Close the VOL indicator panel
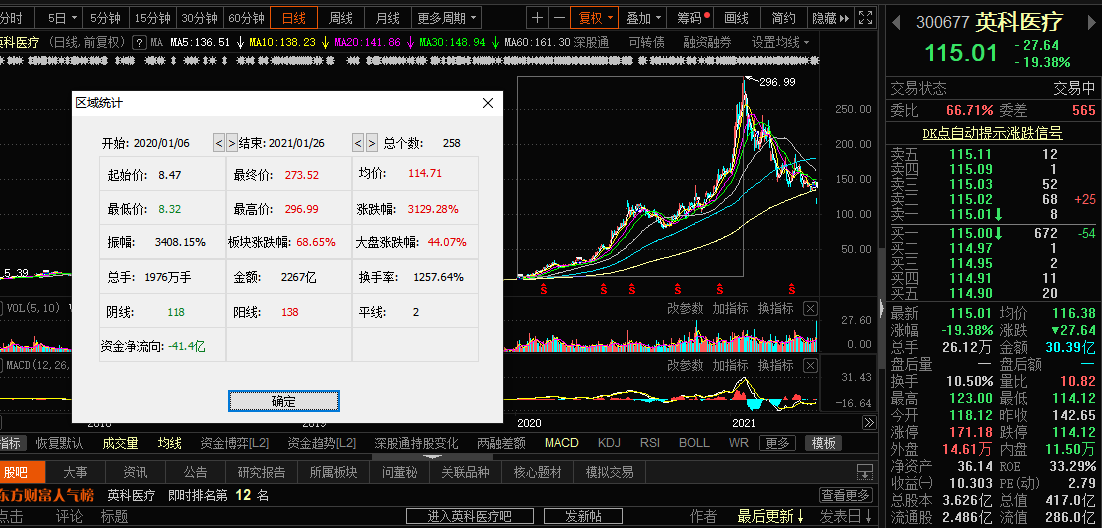The width and height of the screenshot is (1102, 528). click(810, 308)
